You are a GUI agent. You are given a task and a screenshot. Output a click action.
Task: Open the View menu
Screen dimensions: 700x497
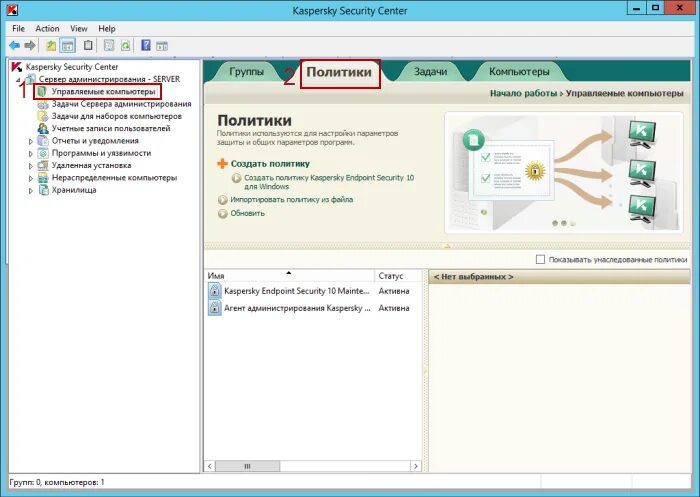coord(79,29)
